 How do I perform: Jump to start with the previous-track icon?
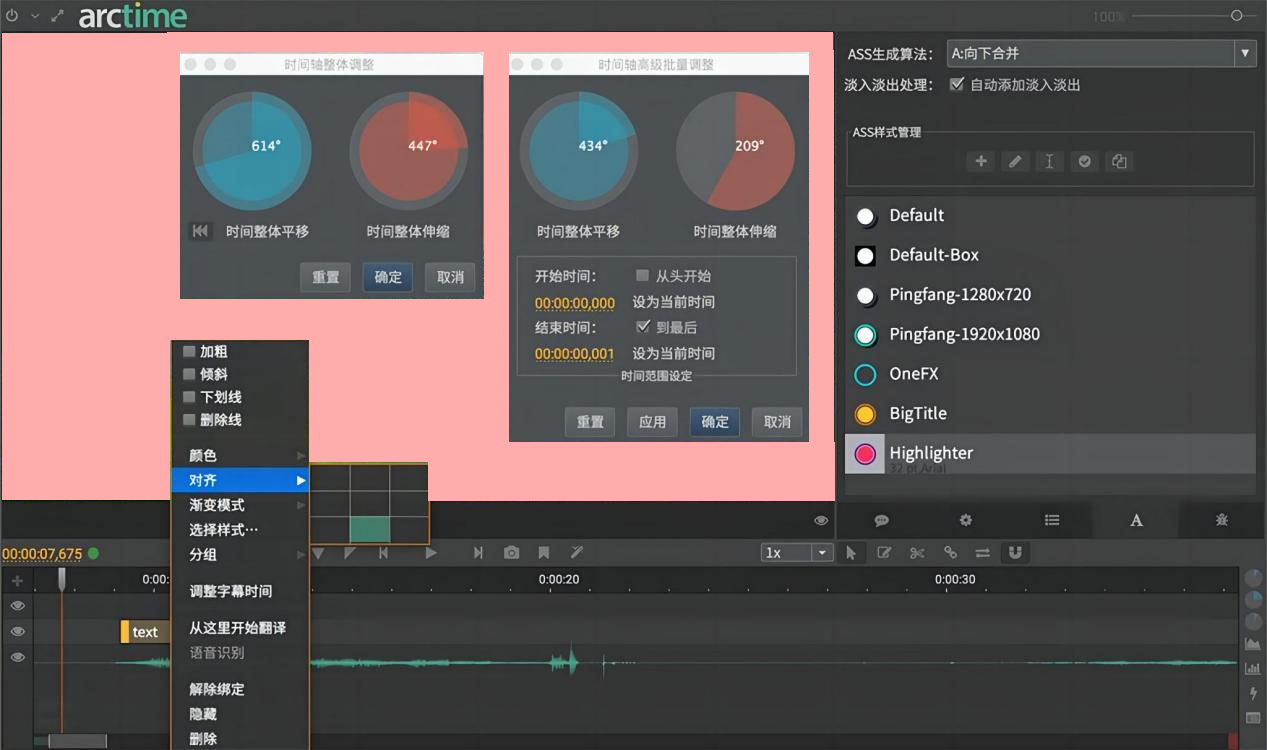pyautogui.click(x=383, y=552)
